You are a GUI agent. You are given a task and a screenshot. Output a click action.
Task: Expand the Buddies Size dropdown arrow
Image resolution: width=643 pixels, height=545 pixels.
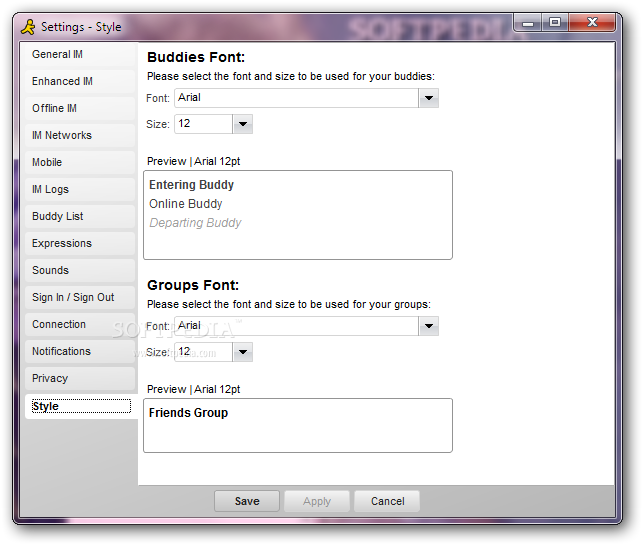(x=242, y=124)
